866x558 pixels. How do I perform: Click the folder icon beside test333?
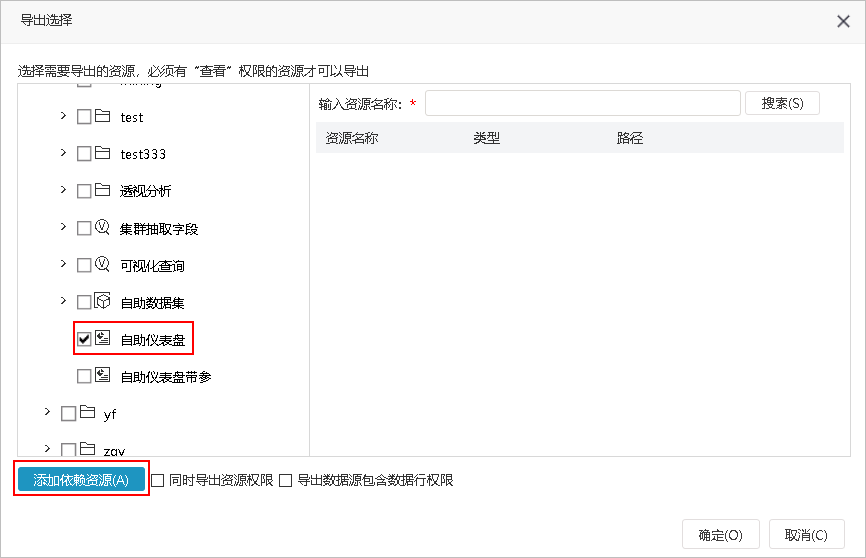[102, 153]
